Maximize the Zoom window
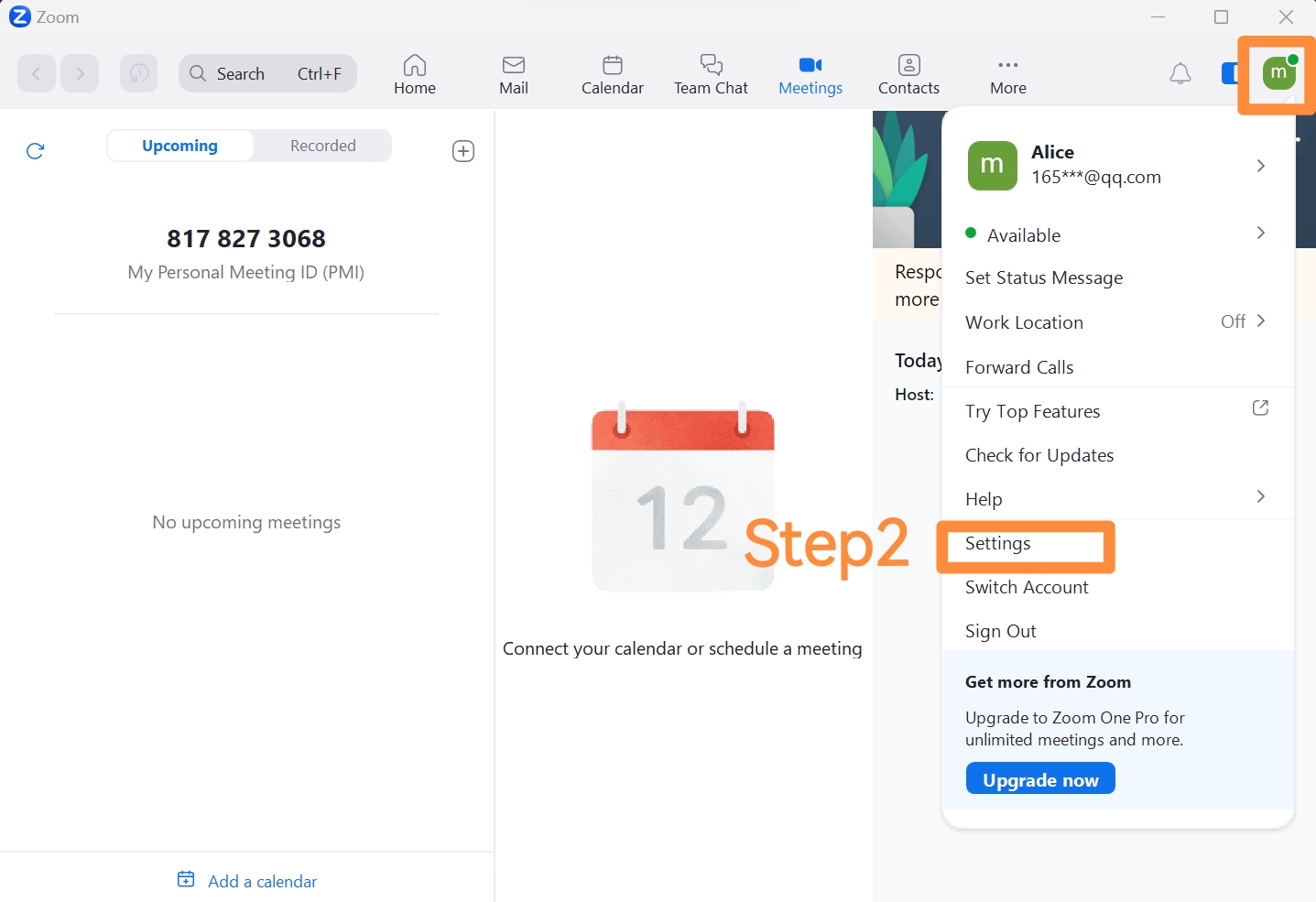 [x=1222, y=16]
